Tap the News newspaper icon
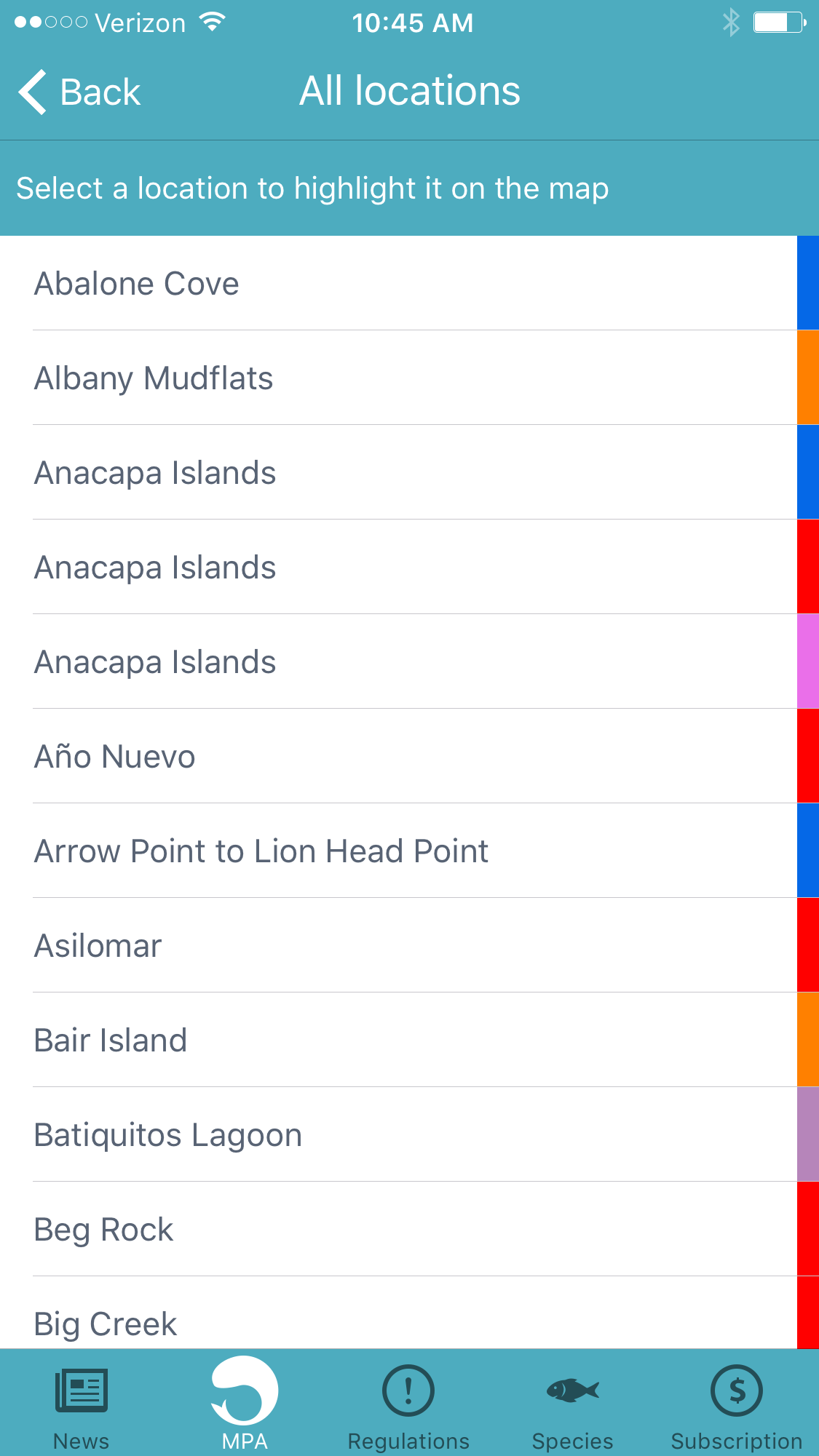 (82, 1391)
